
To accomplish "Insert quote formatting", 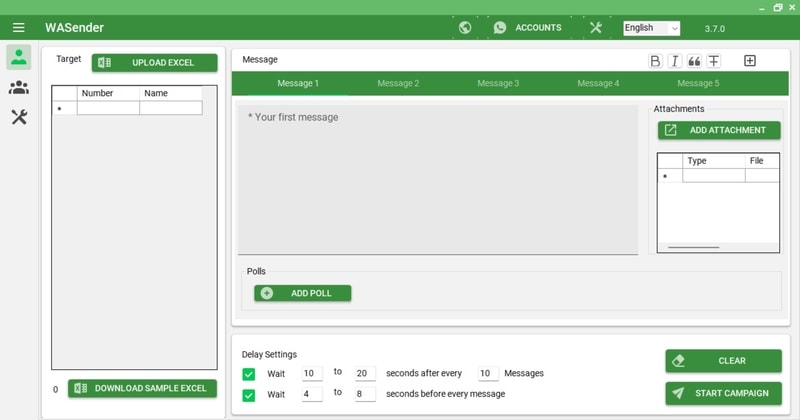I will (x=694, y=61).
